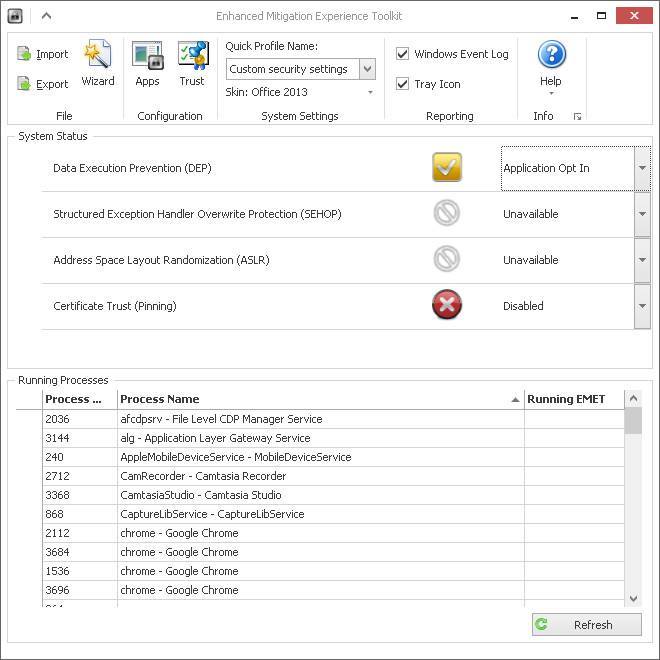Collapse the ribbon with the caret arrow
Viewport: 660px width, 660px height.
[x=46, y=16]
